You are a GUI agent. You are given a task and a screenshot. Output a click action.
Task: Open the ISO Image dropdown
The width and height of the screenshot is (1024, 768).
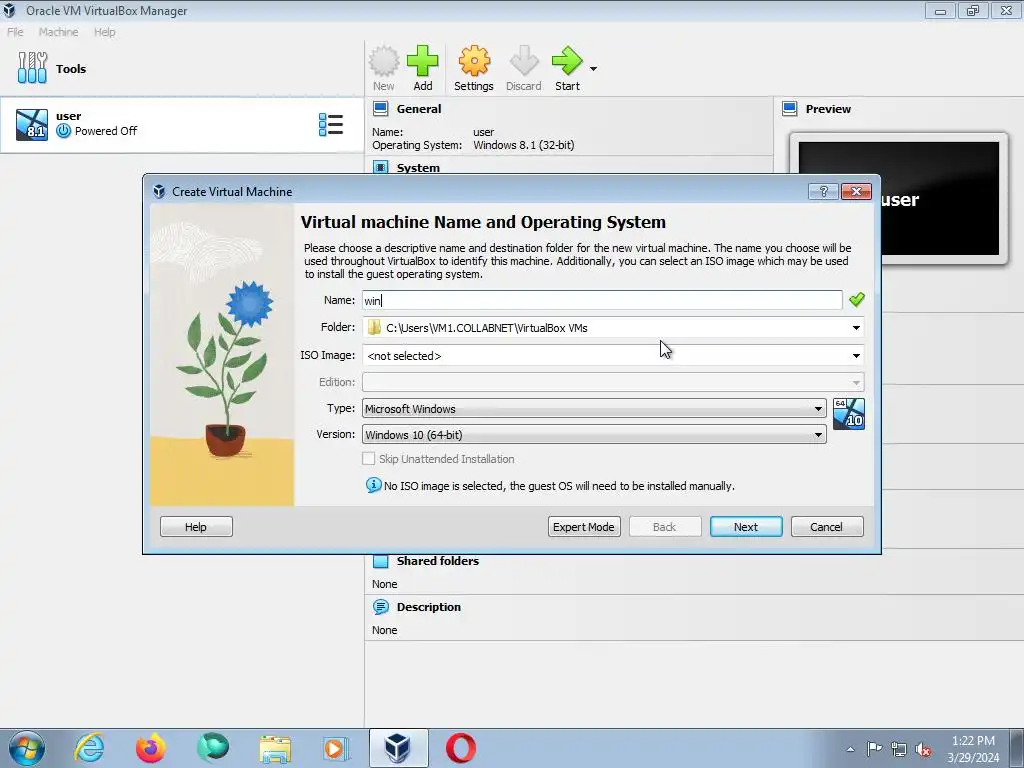(613, 355)
